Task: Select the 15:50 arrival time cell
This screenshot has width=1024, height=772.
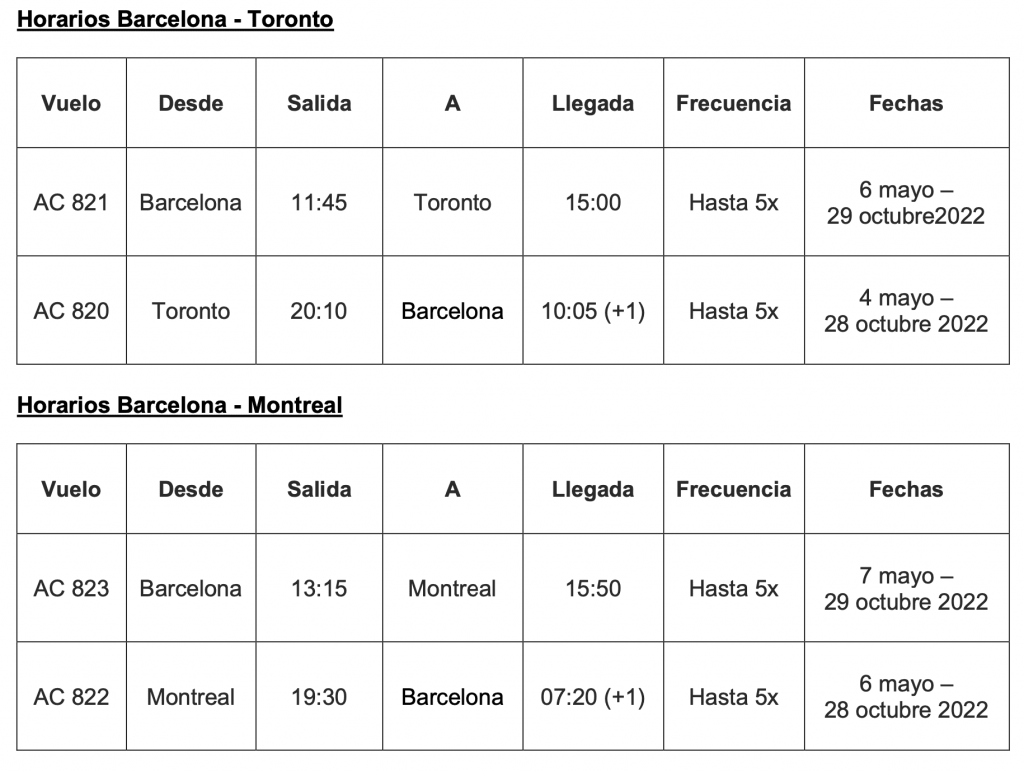Action: click(x=593, y=589)
